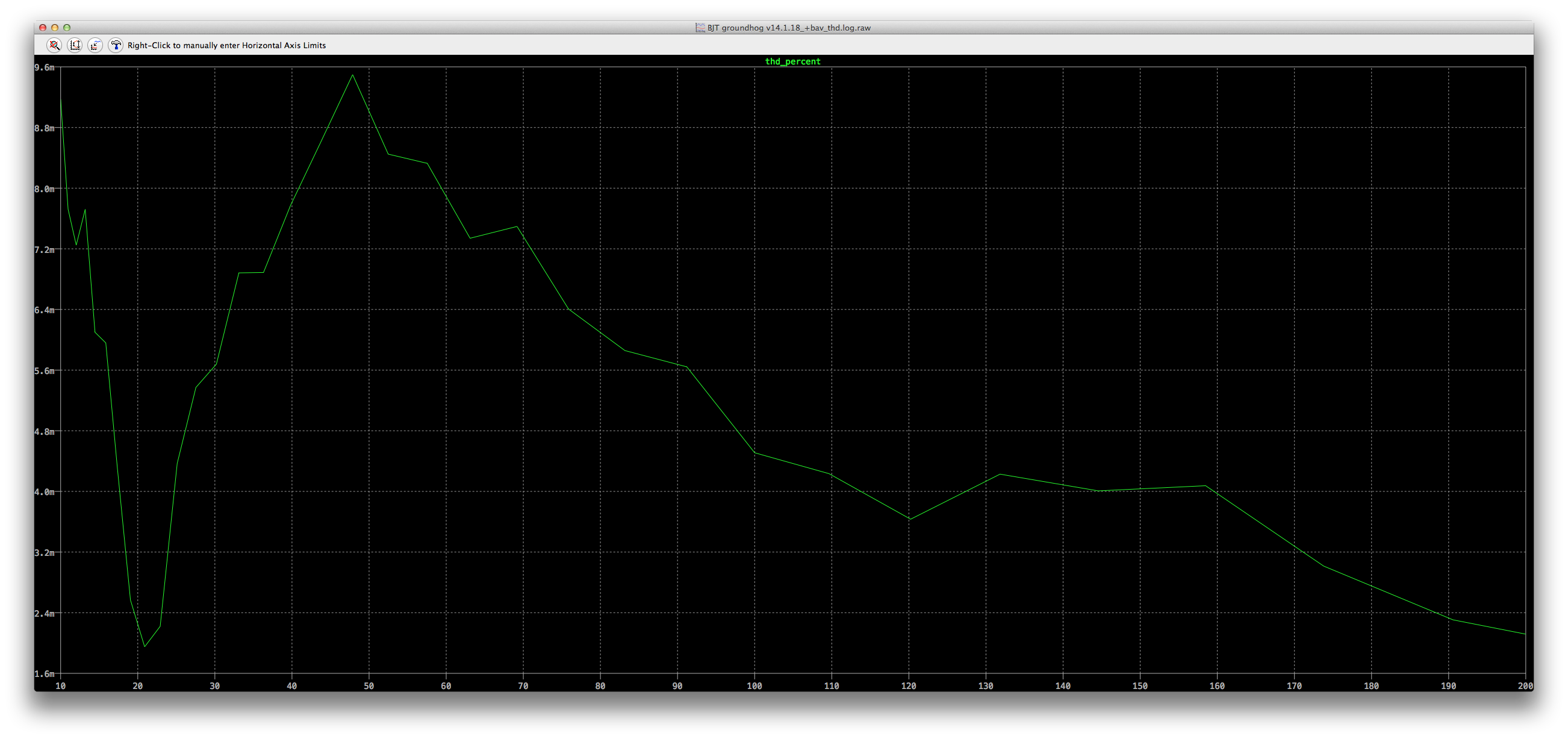Click the 2.4m vertical axis label

[x=45, y=613]
